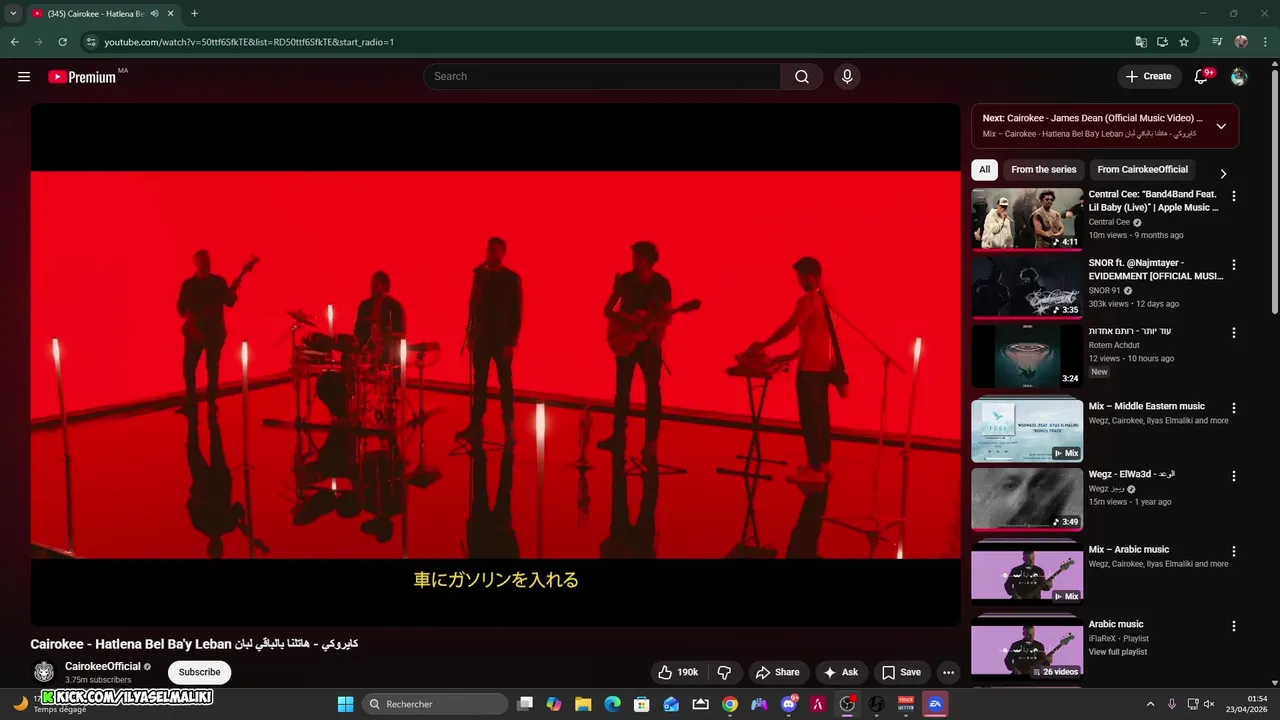This screenshot has height=720, width=1280.
Task: Click the Share button
Action: pyautogui.click(x=777, y=672)
